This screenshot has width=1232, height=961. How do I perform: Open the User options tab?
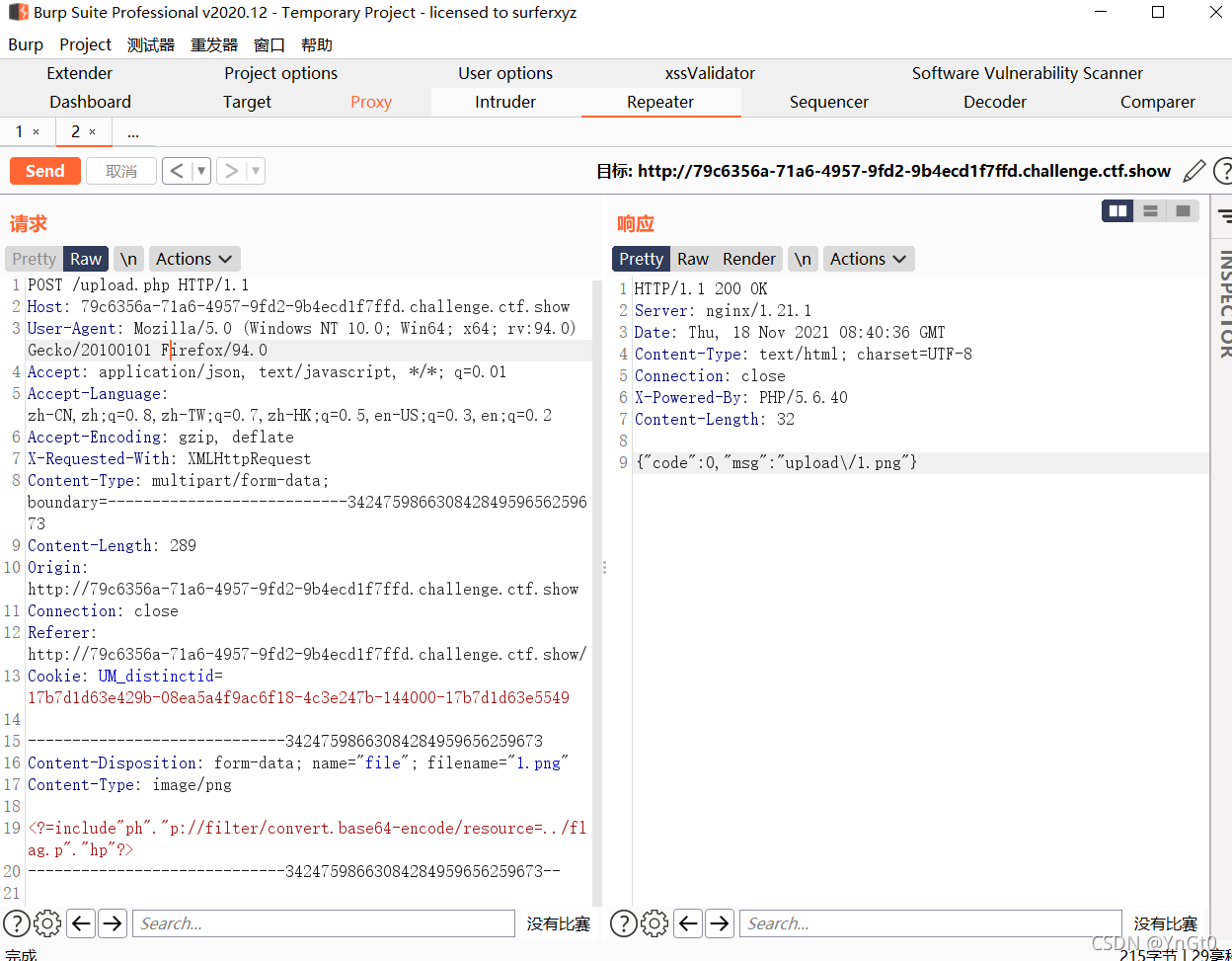[505, 73]
